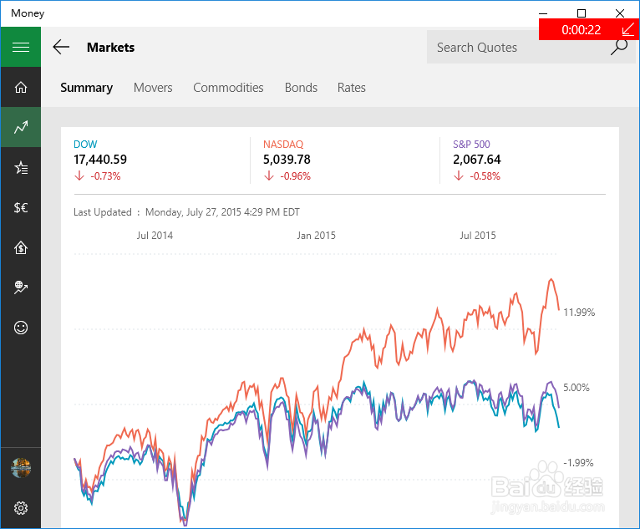The width and height of the screenshot is (640, 529).
Task: Click the Last Updated timestamp text
Action: [187, 212]
